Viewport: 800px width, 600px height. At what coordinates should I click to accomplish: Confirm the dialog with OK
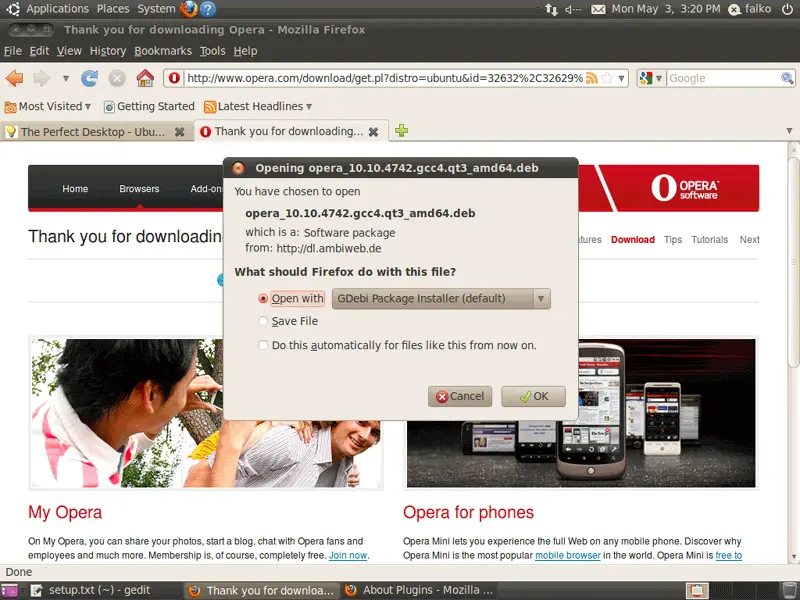click(x=533, y=396)
